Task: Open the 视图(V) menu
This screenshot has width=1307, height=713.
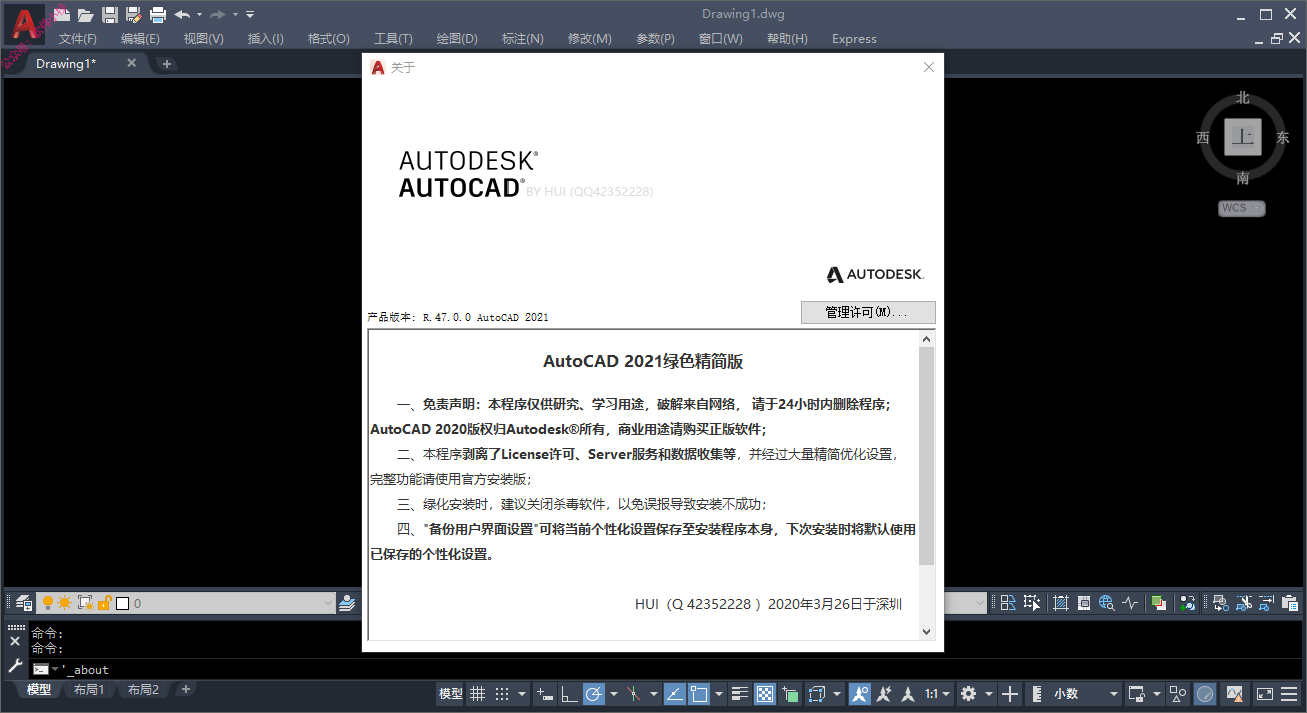Action: 204,39
